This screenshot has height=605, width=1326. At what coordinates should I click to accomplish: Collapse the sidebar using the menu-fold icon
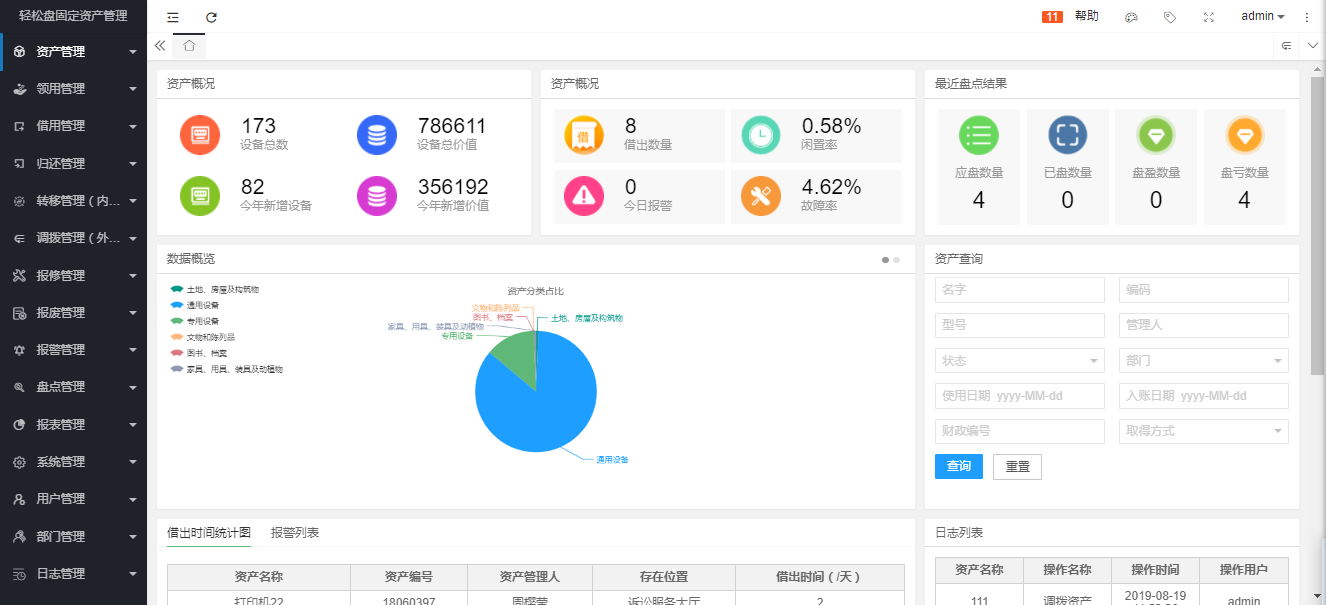[x=173, y=17]
